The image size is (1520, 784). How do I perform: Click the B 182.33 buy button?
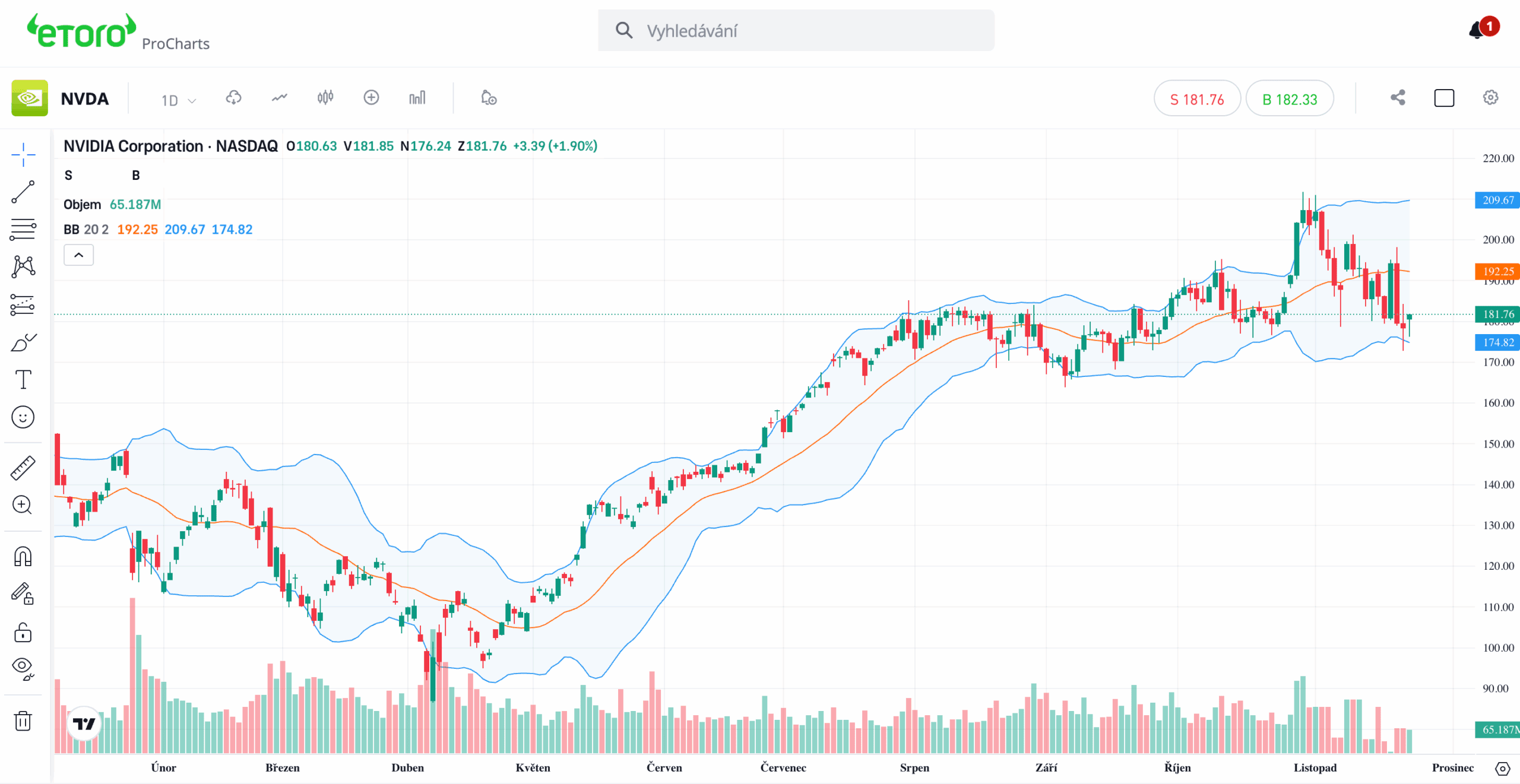1289,99
